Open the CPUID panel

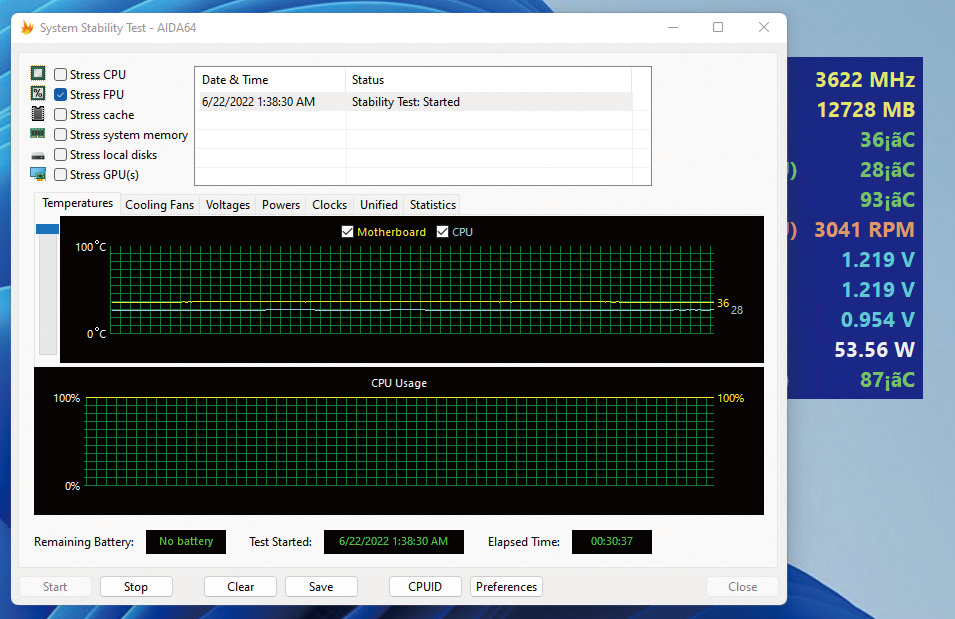pyautogui.click(x=425, y=587)
